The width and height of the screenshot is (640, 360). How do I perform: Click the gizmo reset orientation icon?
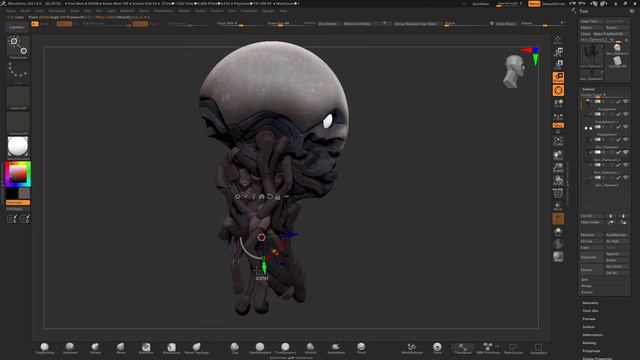pyautogui.click(x=270, y=197)
